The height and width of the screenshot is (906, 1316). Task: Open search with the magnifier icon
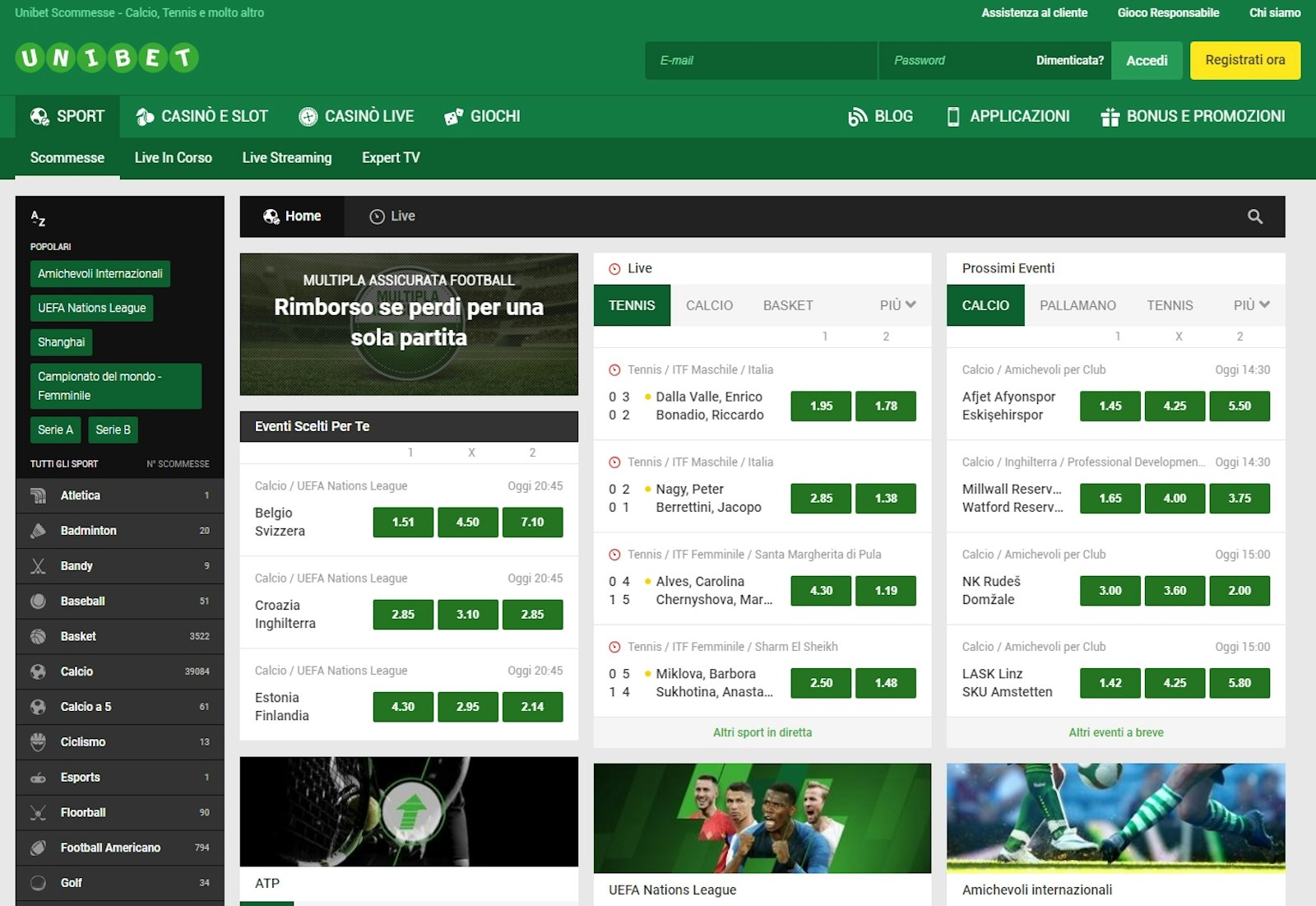[1254, 216]
